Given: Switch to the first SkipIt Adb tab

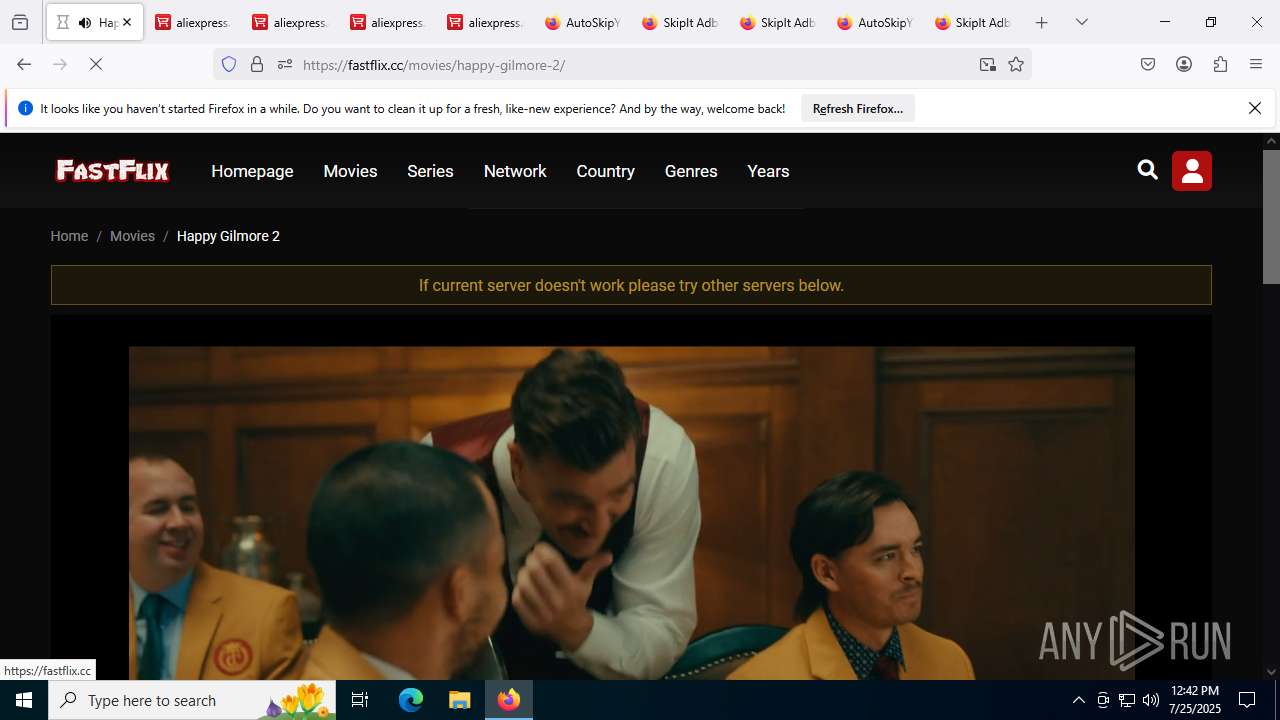Looking at the screenshot, I should 680,22.
